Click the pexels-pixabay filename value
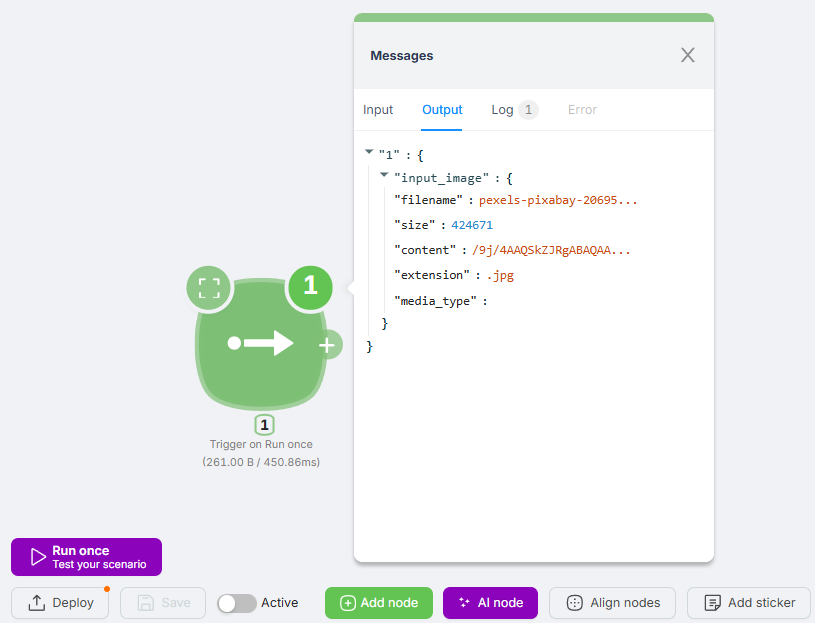This screenshot has width=815, height=623. [558, 200]
